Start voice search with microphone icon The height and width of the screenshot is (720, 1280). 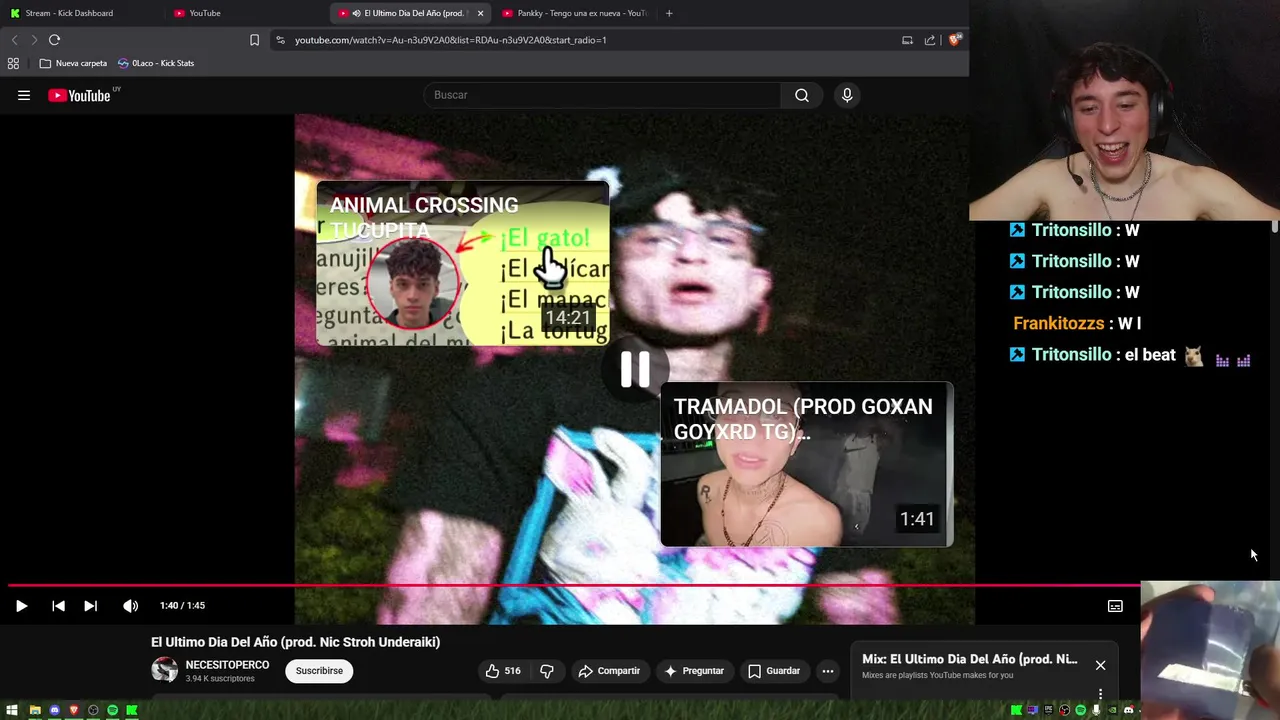coord(847,95)
